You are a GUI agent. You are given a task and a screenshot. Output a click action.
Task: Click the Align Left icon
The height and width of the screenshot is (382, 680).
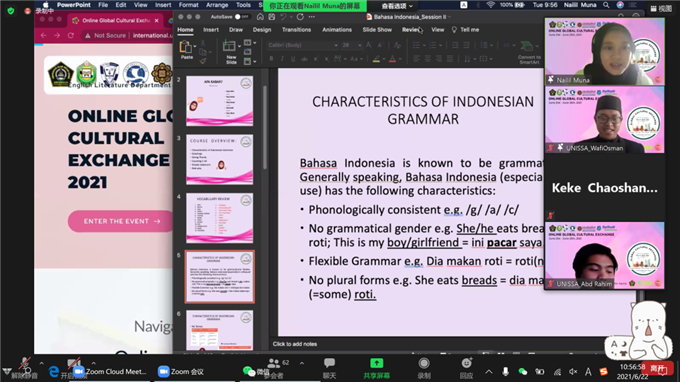416,59
